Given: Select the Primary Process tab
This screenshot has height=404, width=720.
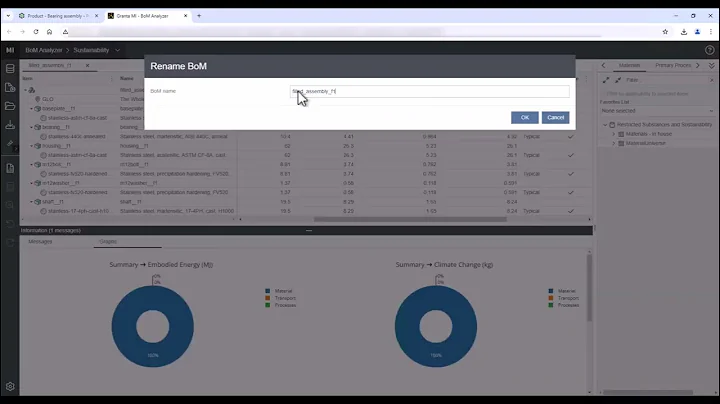Looking at the screenshot, I should 673,65.
